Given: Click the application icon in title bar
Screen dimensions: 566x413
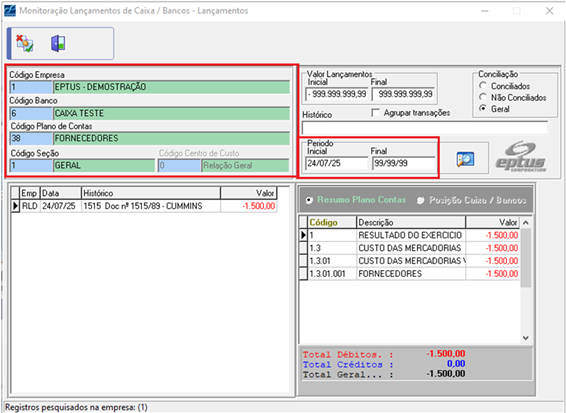Looking at the screenshot, I should [10, 10].
